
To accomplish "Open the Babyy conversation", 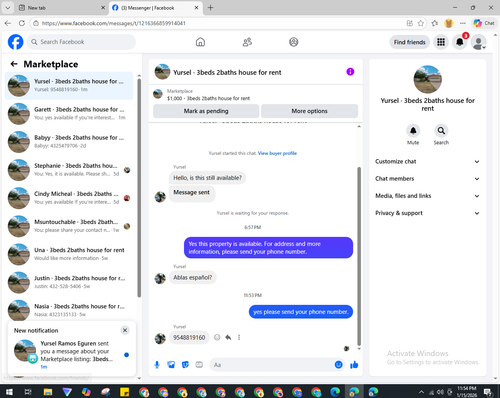I will 69,142.
